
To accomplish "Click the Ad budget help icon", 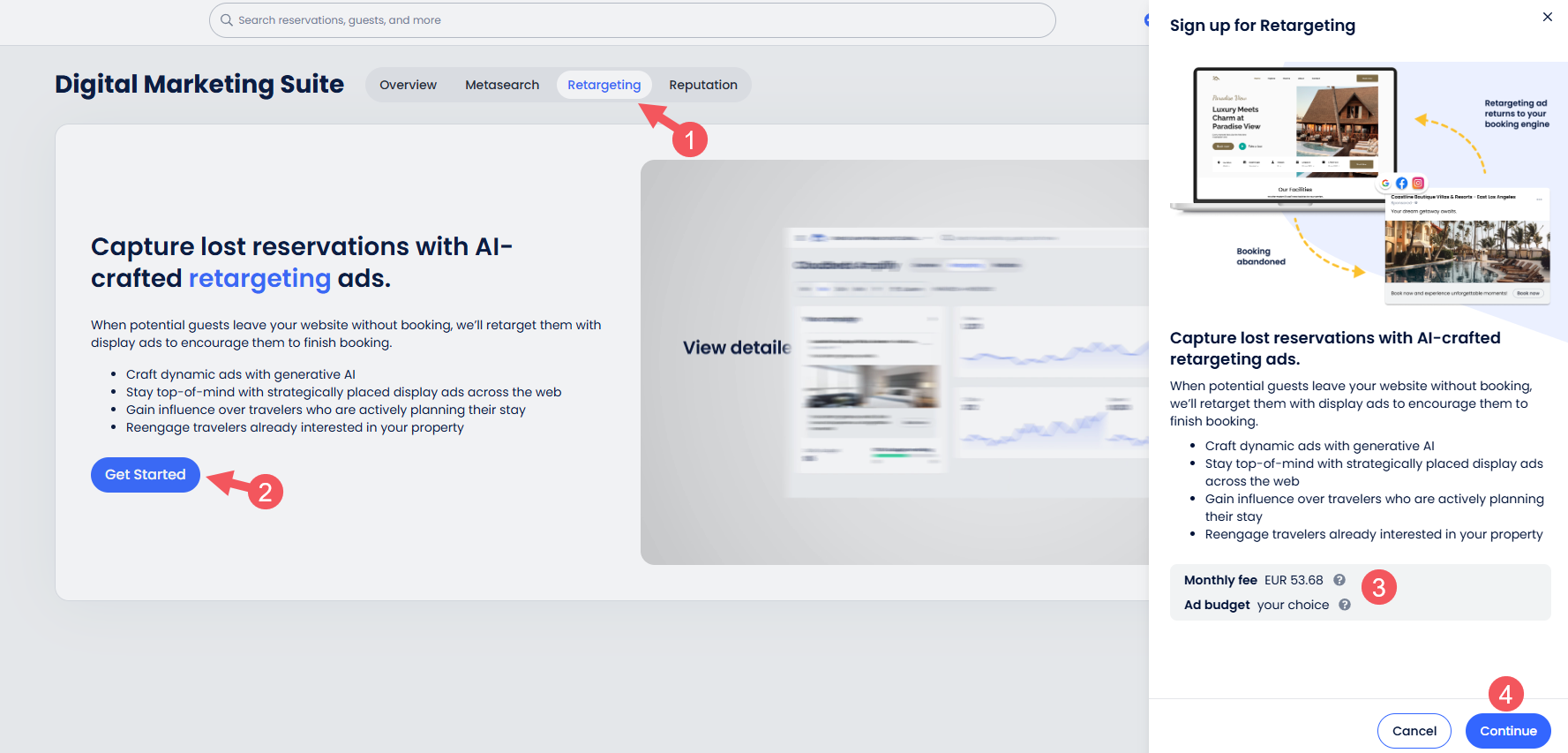I will (x=1345, y=605).
